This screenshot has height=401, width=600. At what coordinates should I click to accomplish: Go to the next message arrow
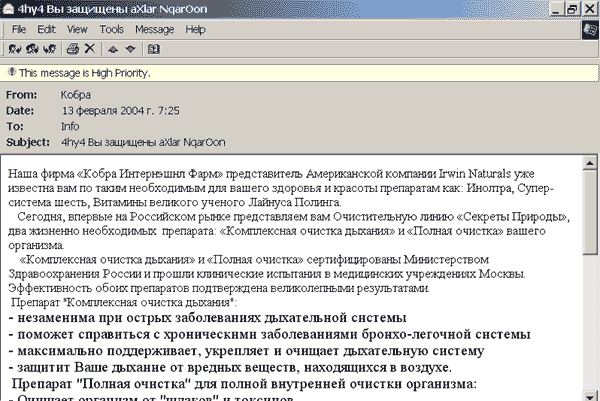pos(130,49)
